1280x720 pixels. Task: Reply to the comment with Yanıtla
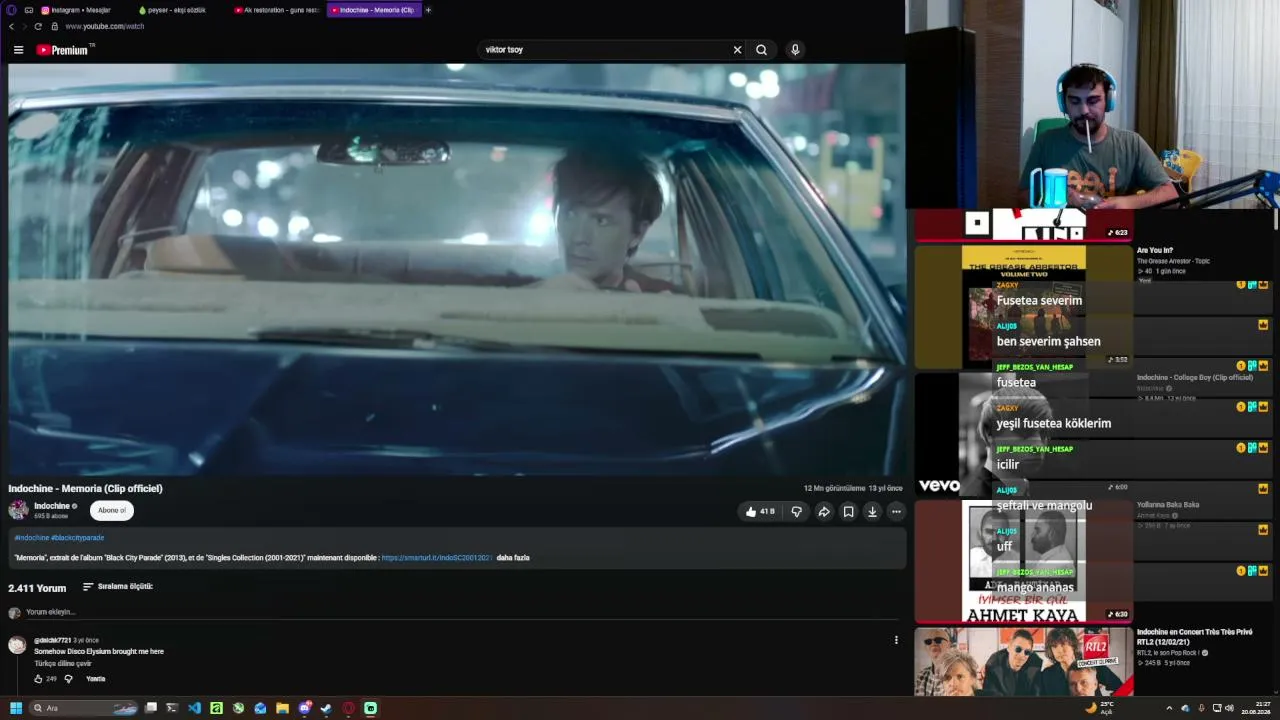(x=96, y=679)
